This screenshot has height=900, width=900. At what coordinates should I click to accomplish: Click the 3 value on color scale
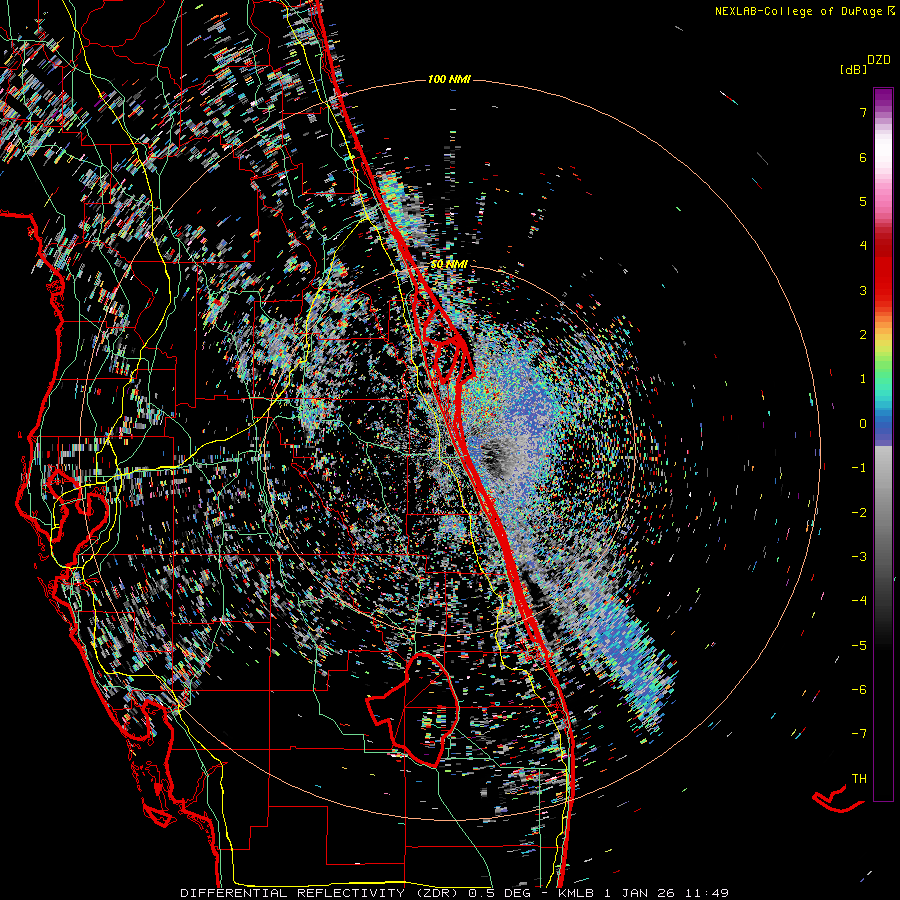(x=863, y=290)
